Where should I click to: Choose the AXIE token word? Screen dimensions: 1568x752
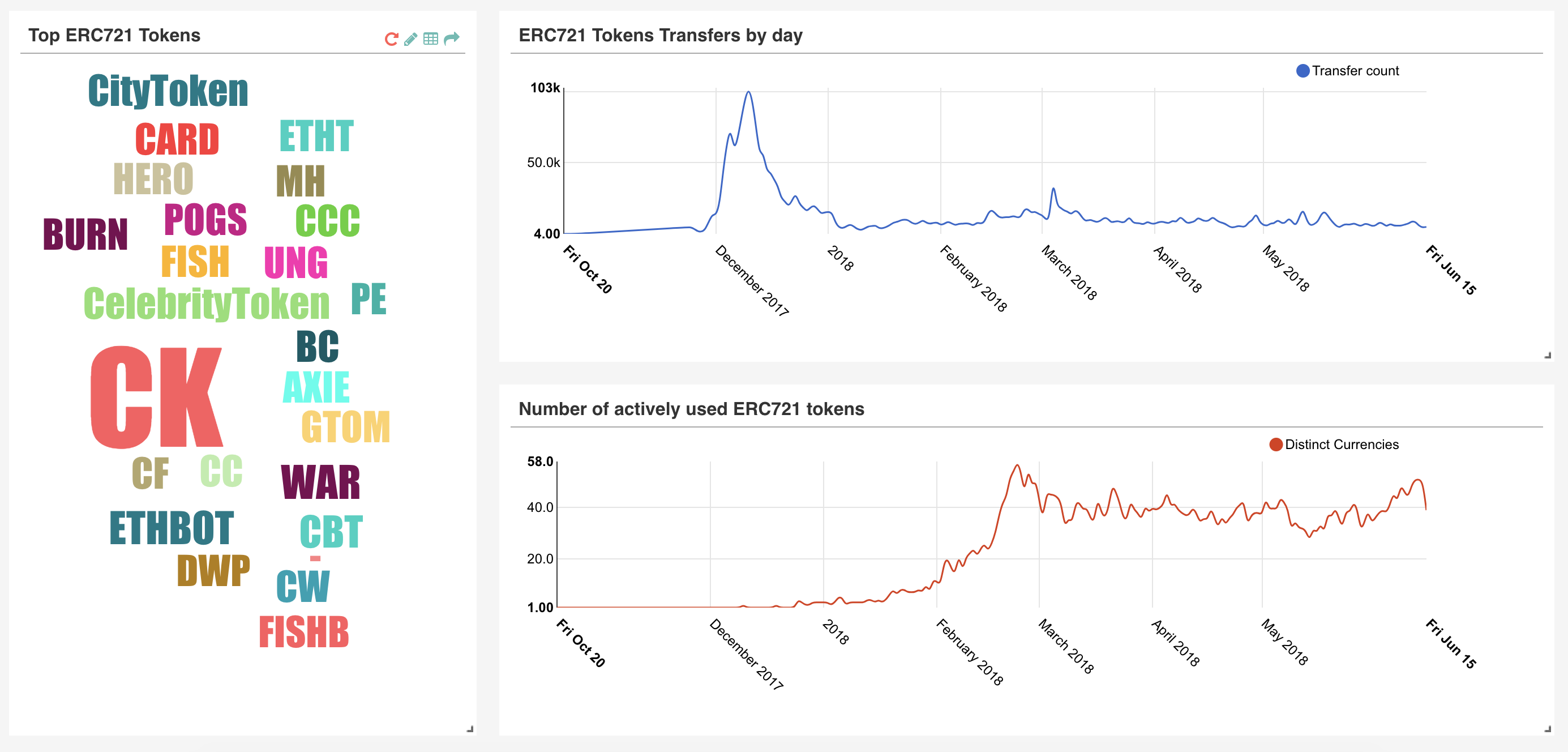(316, 387)
